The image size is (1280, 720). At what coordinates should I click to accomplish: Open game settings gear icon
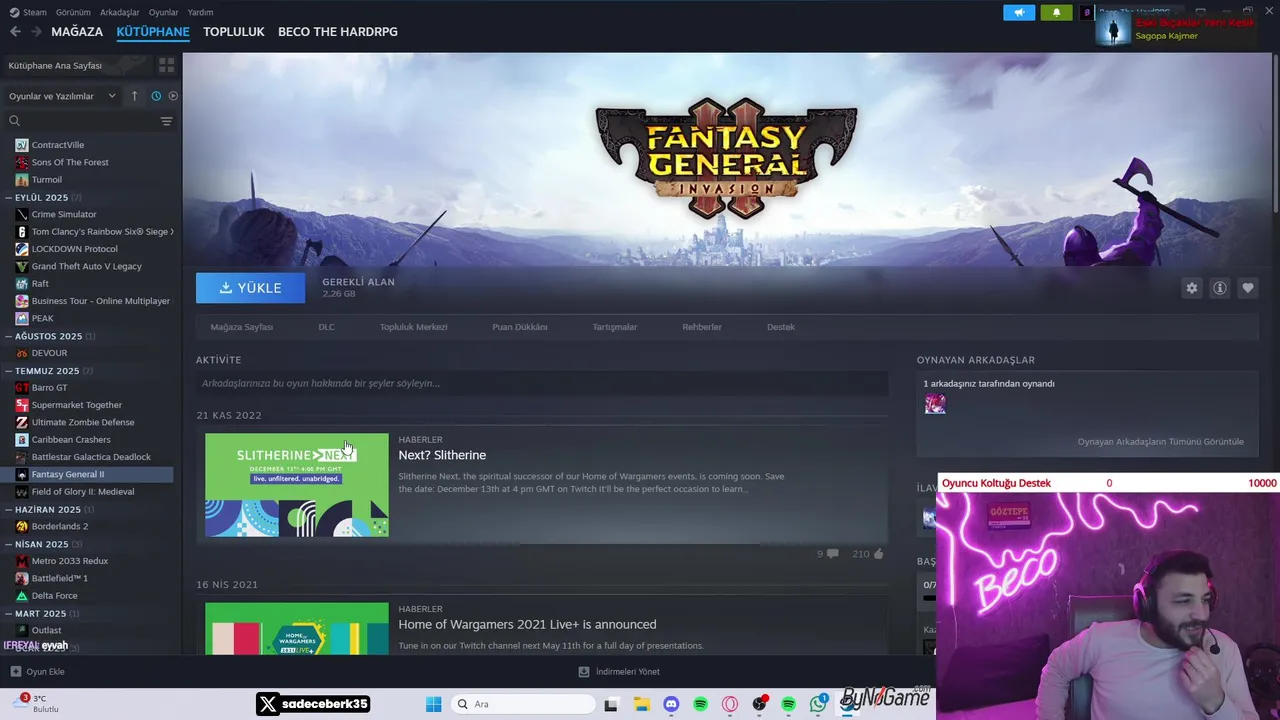pyautogui.click(x=1191, y=288)
